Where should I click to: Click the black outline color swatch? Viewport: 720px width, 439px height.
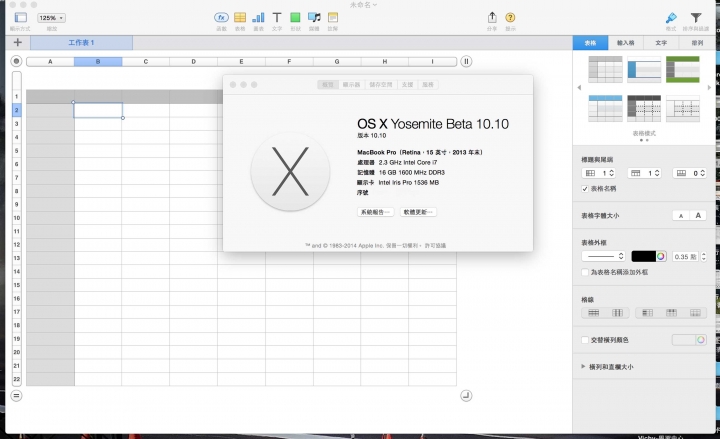coord(643,256)
